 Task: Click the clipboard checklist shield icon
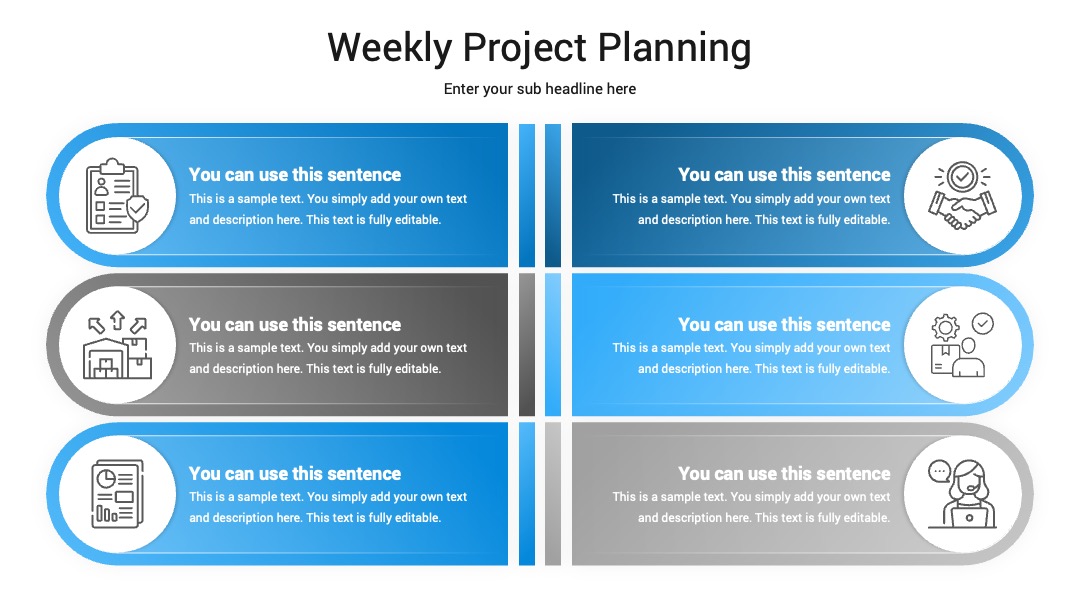[x=117, y=196]
